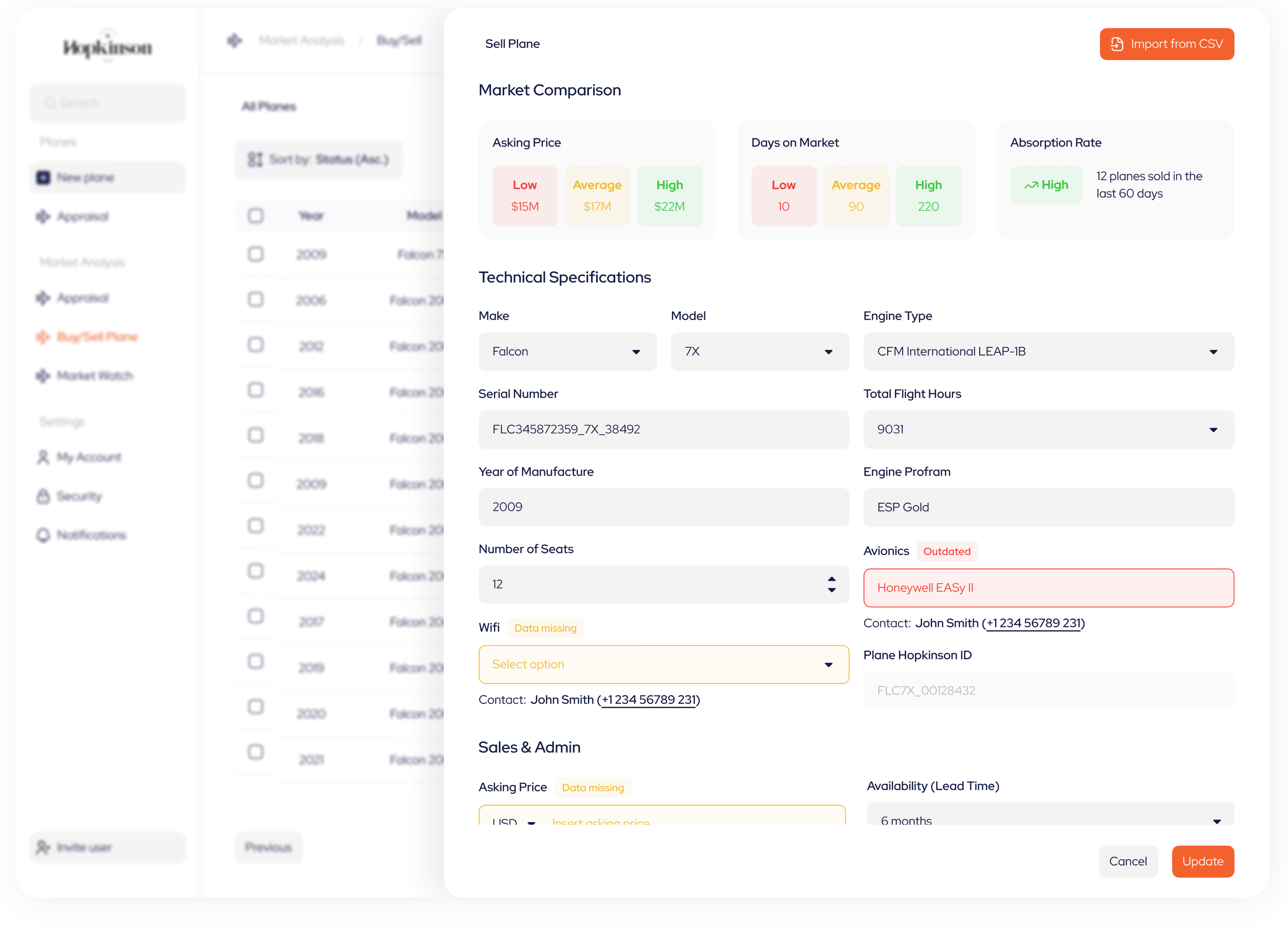Click the High absorption rate trend icon
This screenshot has height=940, width=1288.
(1031, 185)
